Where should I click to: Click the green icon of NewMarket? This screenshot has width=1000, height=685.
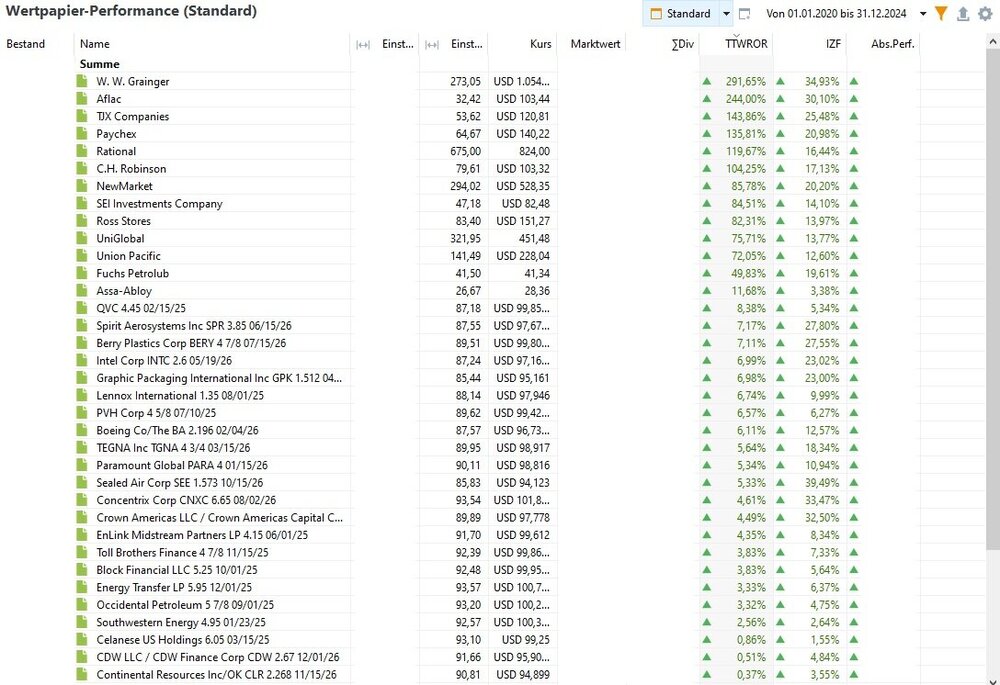click(82, 186)
